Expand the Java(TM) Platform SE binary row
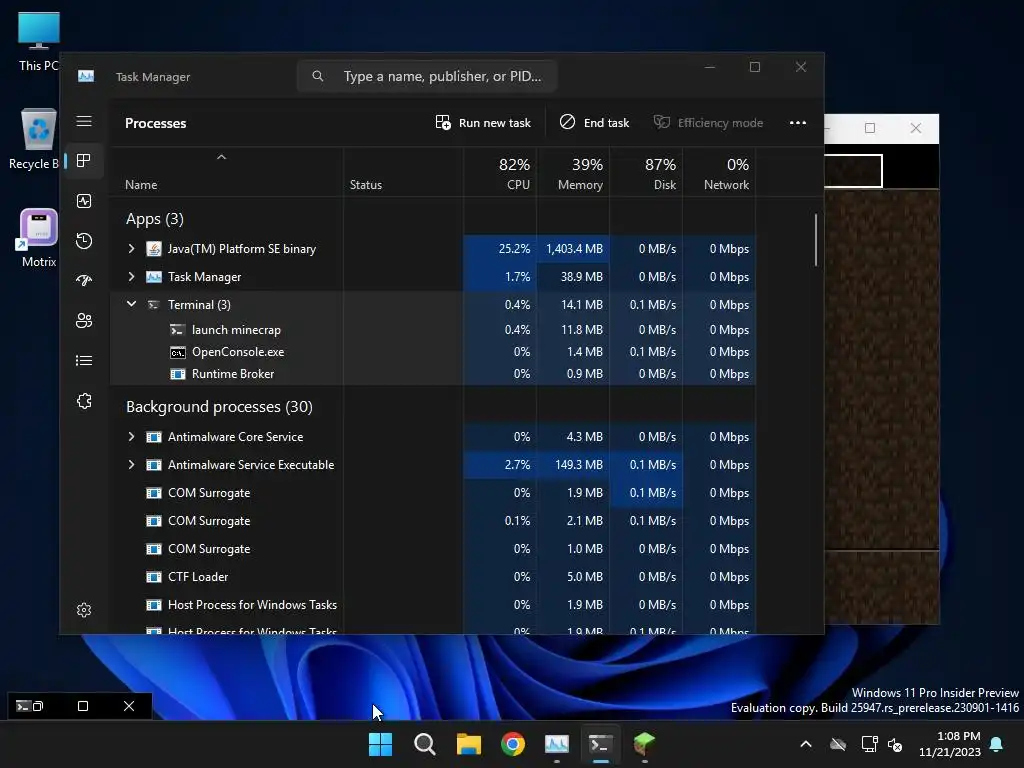This screenshot has height=768, width=1024. (x=131, y=248)
